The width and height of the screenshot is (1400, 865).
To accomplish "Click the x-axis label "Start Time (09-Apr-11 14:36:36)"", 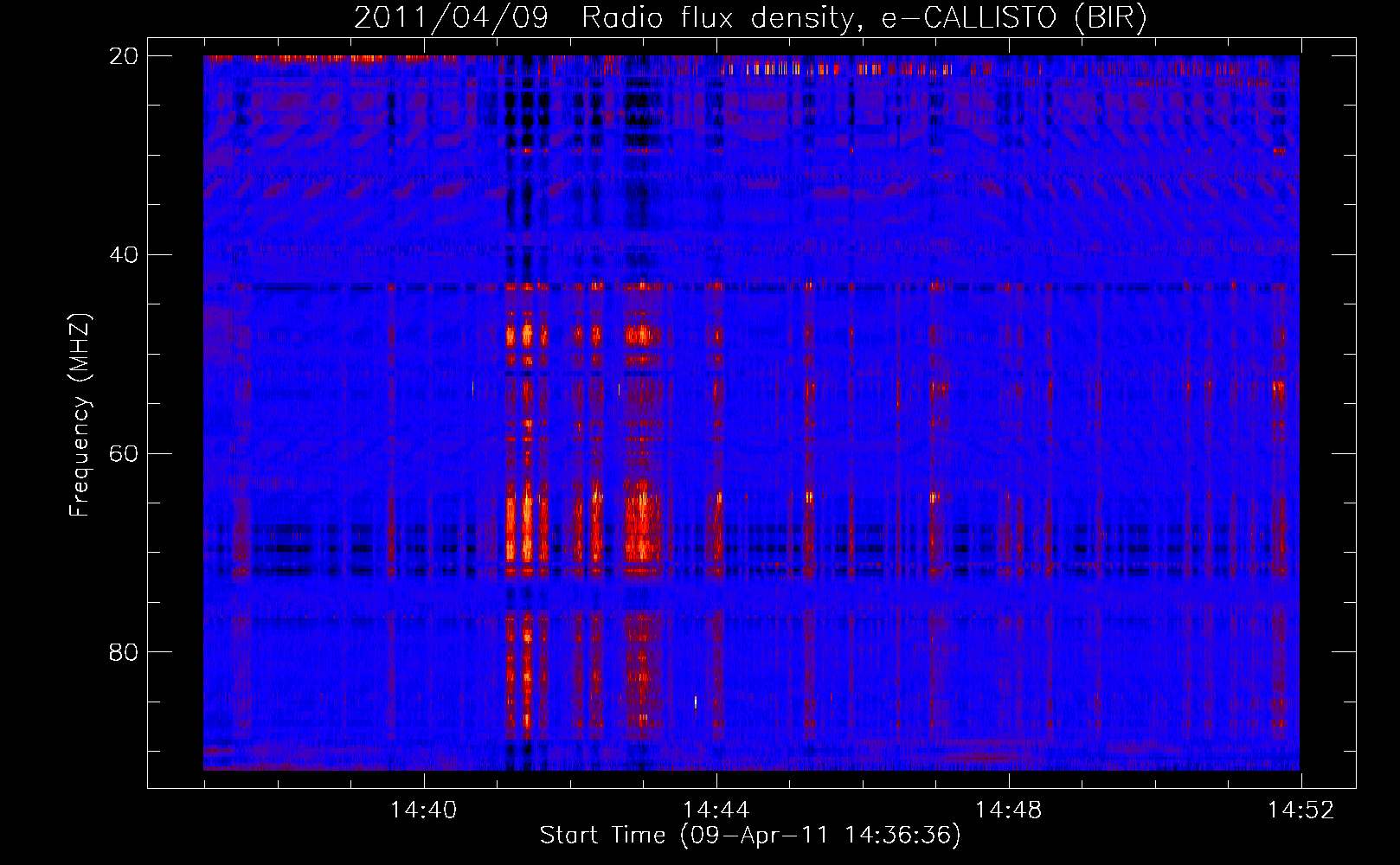I will [750, 836].
